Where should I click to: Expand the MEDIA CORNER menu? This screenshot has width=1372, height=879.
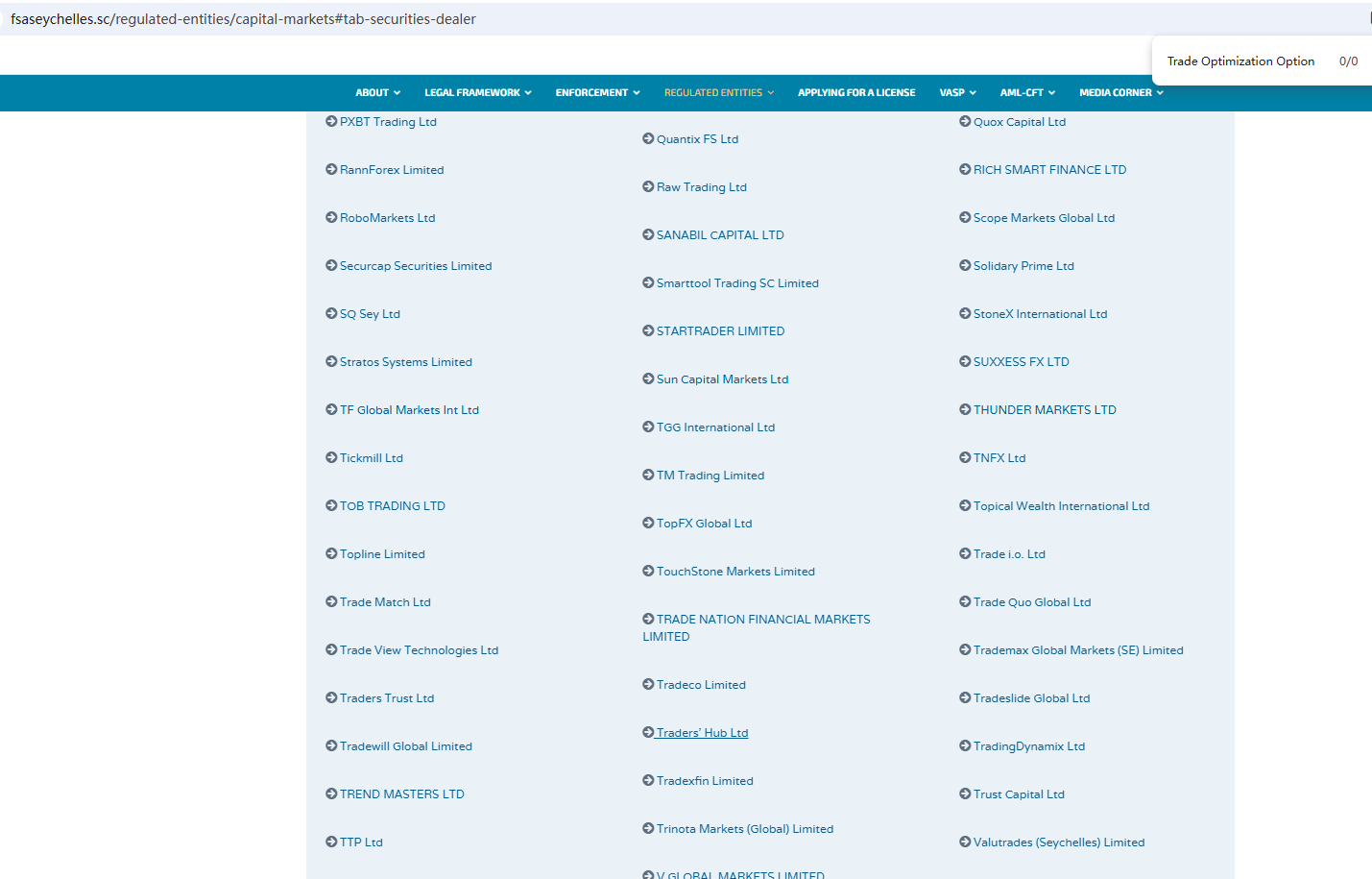coord(1121,93)
